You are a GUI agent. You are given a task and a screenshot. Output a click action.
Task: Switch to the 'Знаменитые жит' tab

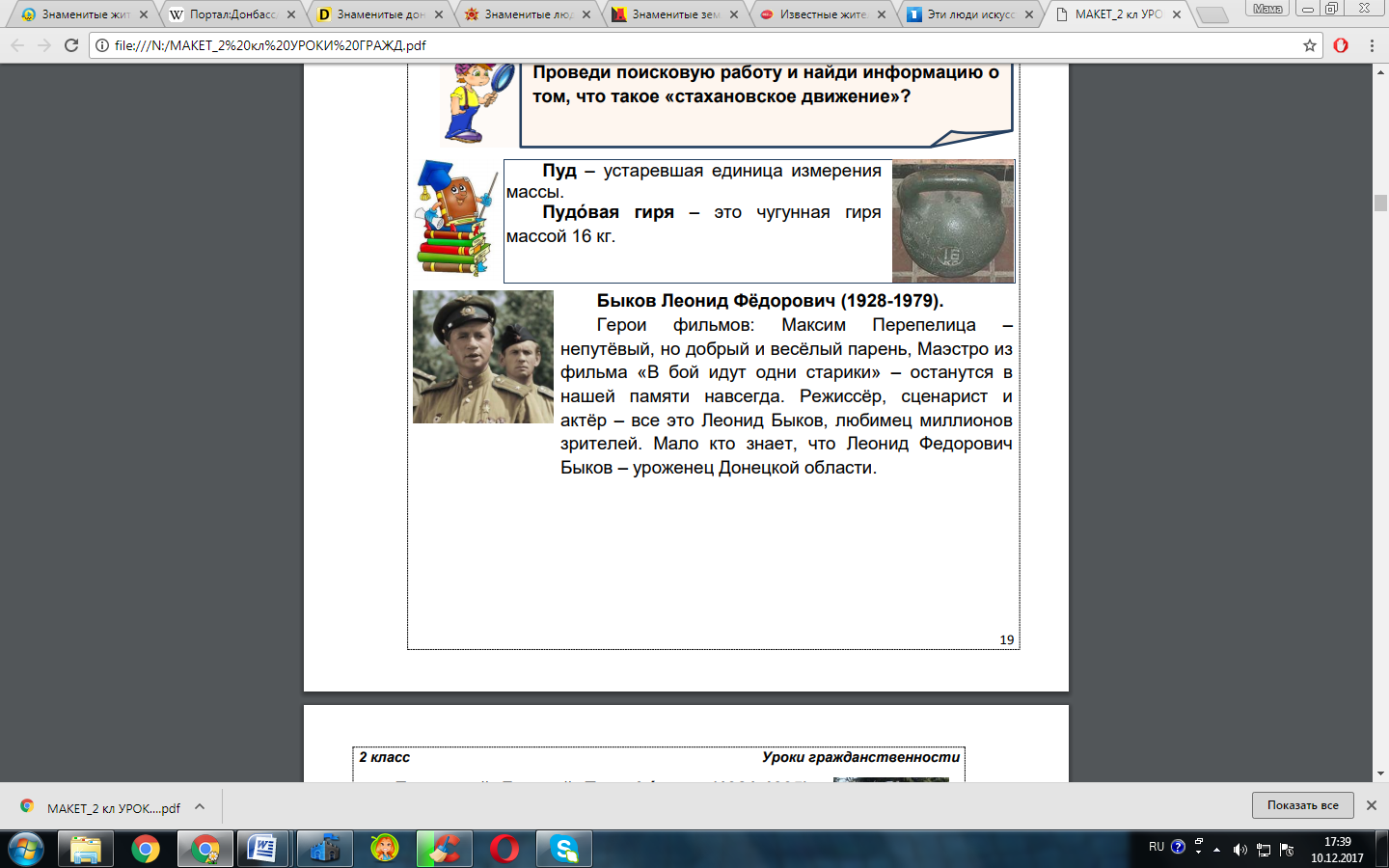(x=85, y=14)
